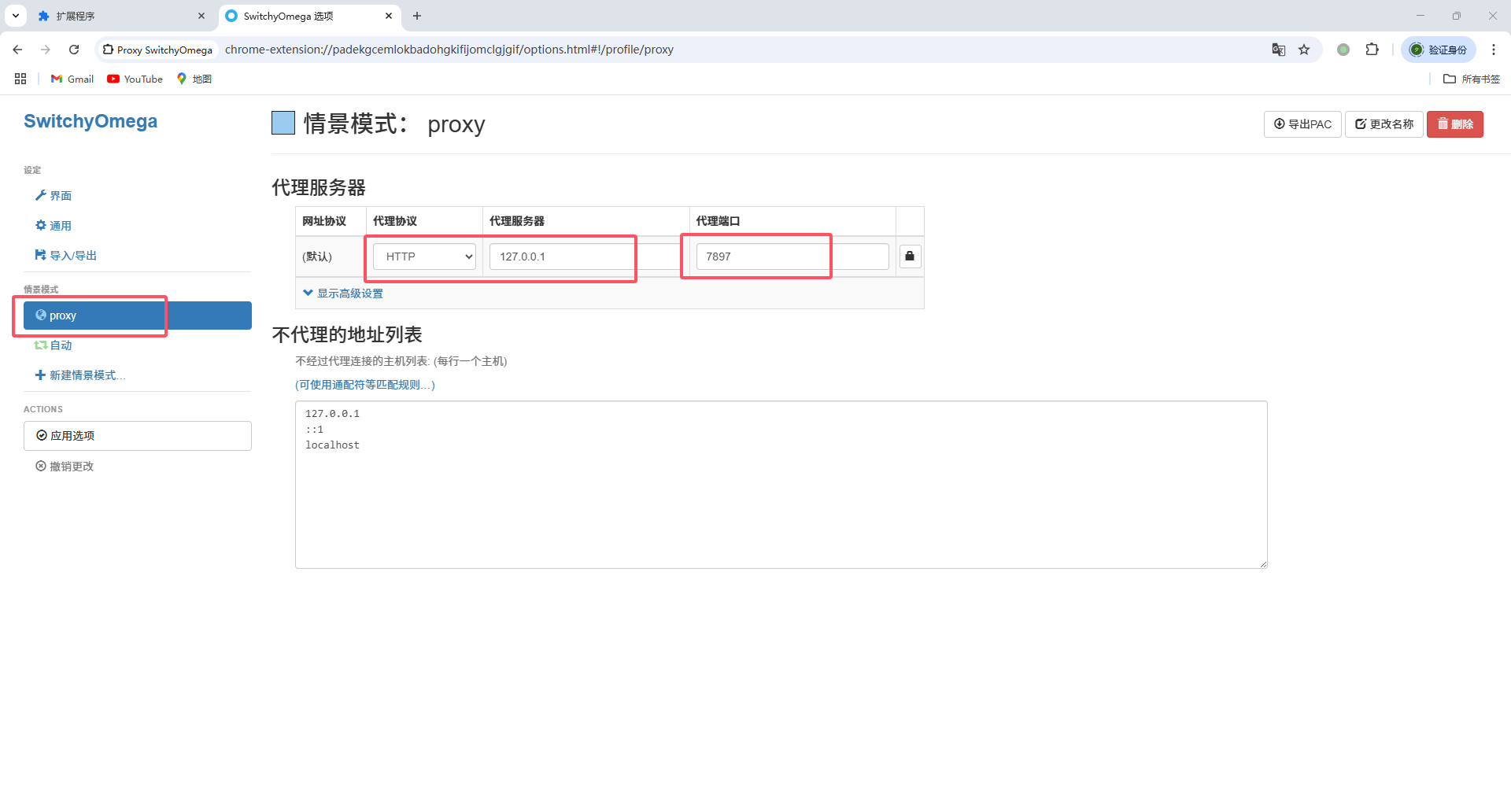Click the red 删除 delete button

1454,124
